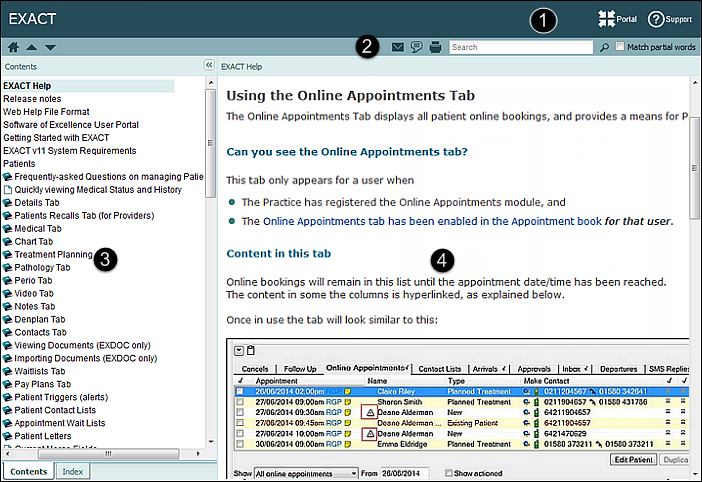The height and width of the screenshot is (482, 702).
Task: Click the search magnifier icon
Action: (604, 47)
